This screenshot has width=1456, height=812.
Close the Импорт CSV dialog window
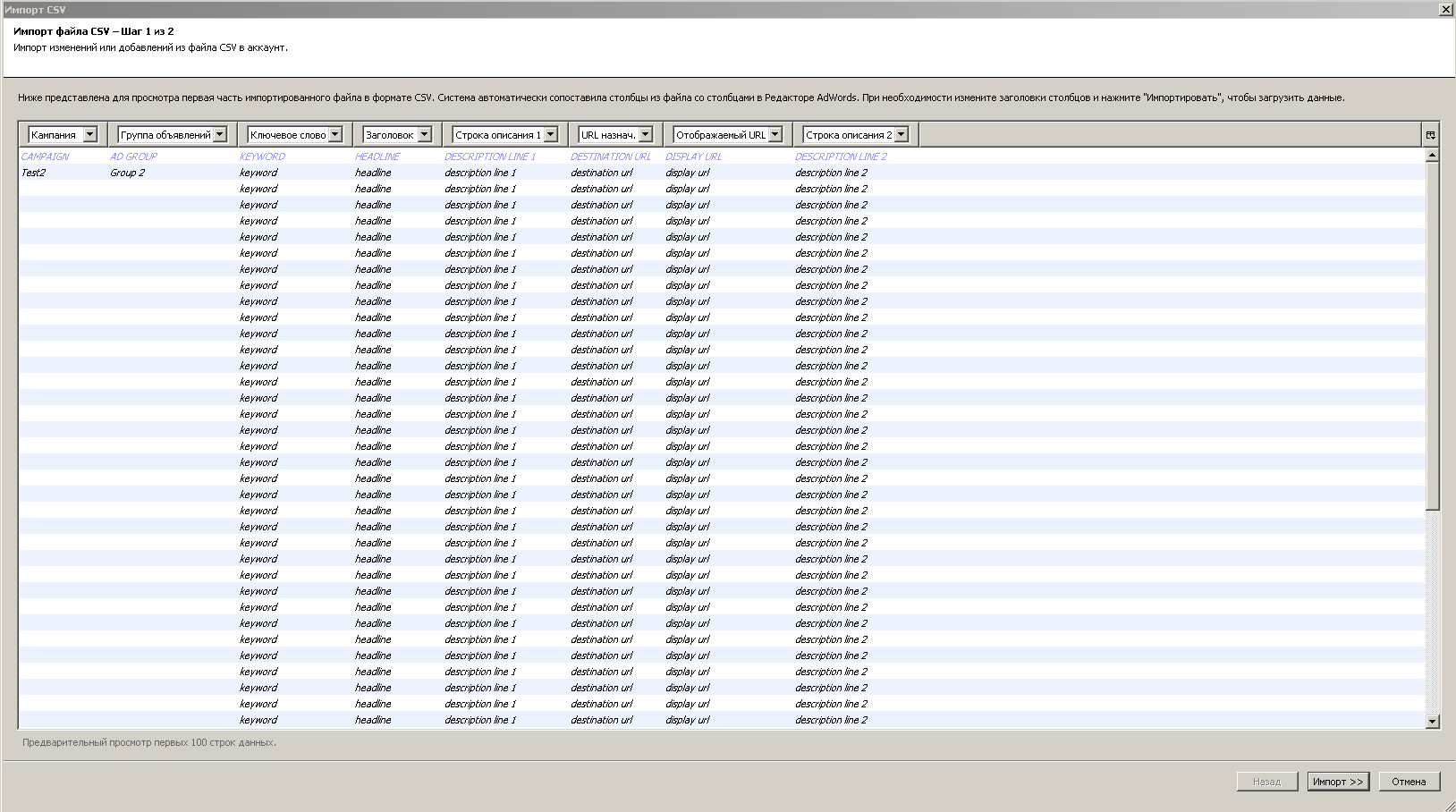1445,9
